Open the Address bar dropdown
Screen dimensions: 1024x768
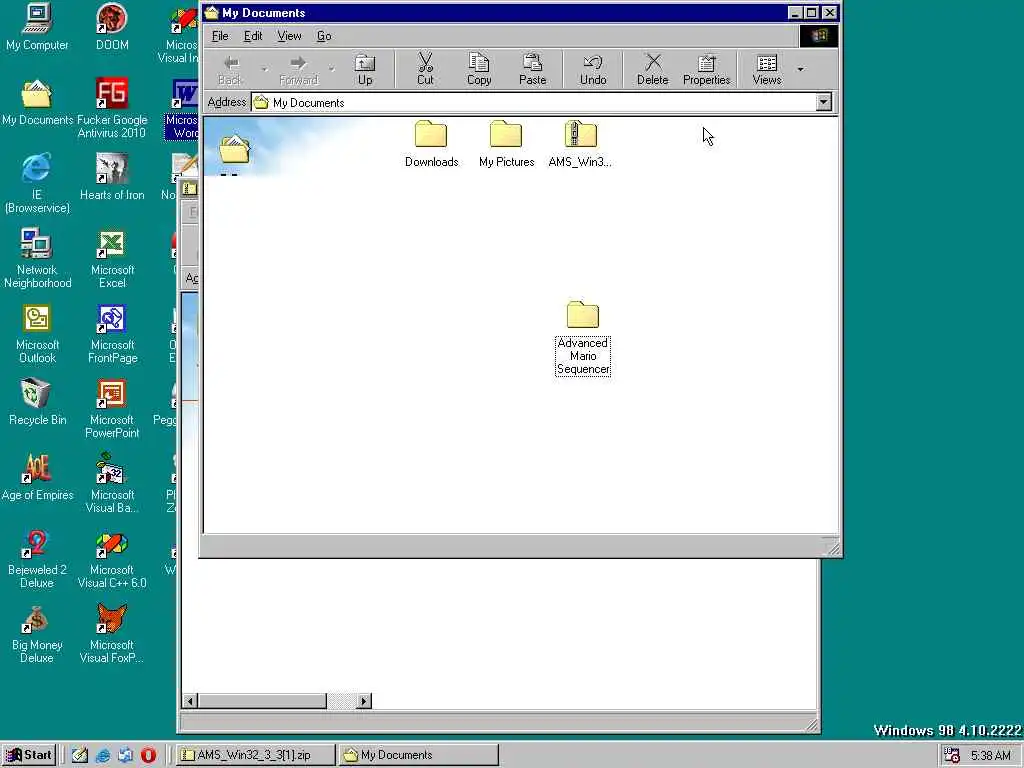[x=824, y=102]
